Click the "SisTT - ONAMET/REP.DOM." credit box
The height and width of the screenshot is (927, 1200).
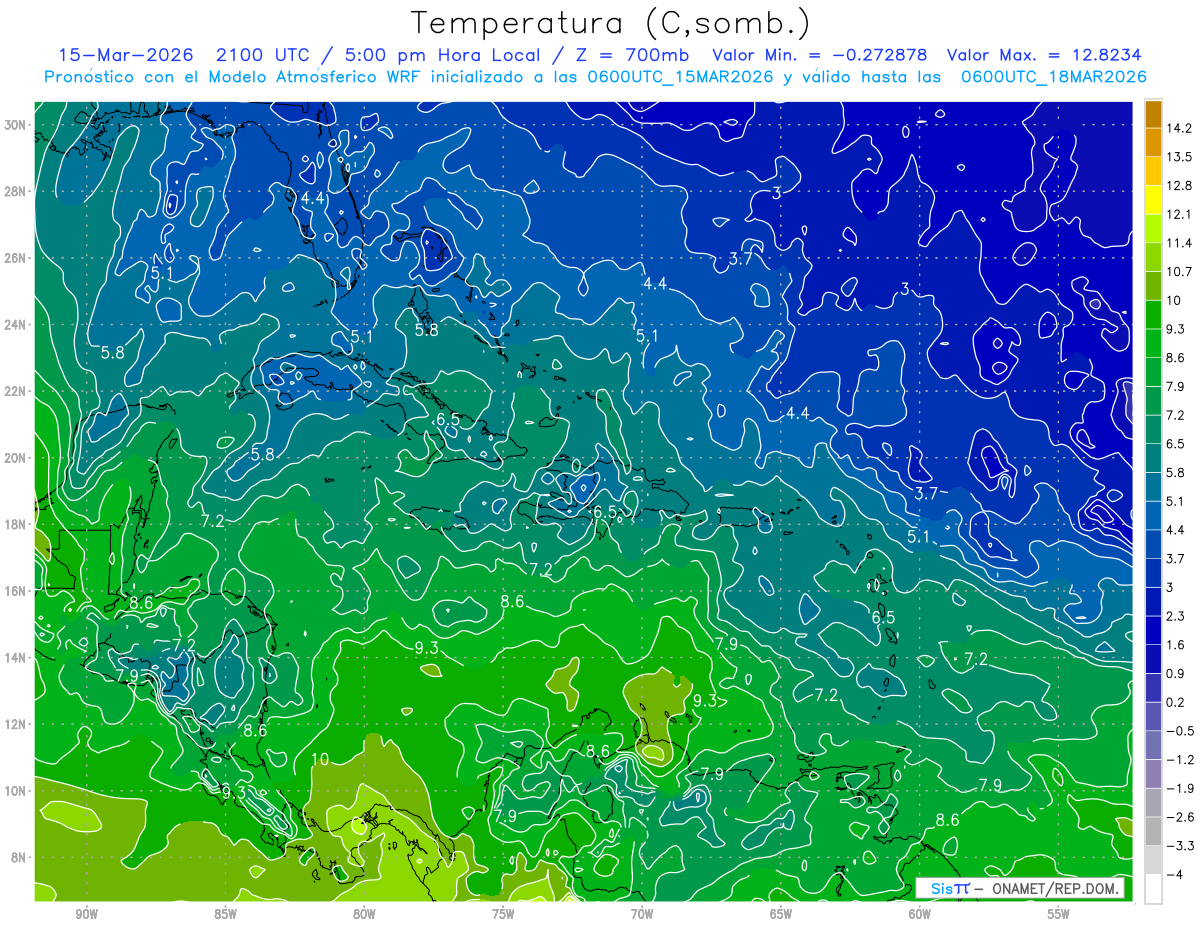click(x=1020, y=889)
